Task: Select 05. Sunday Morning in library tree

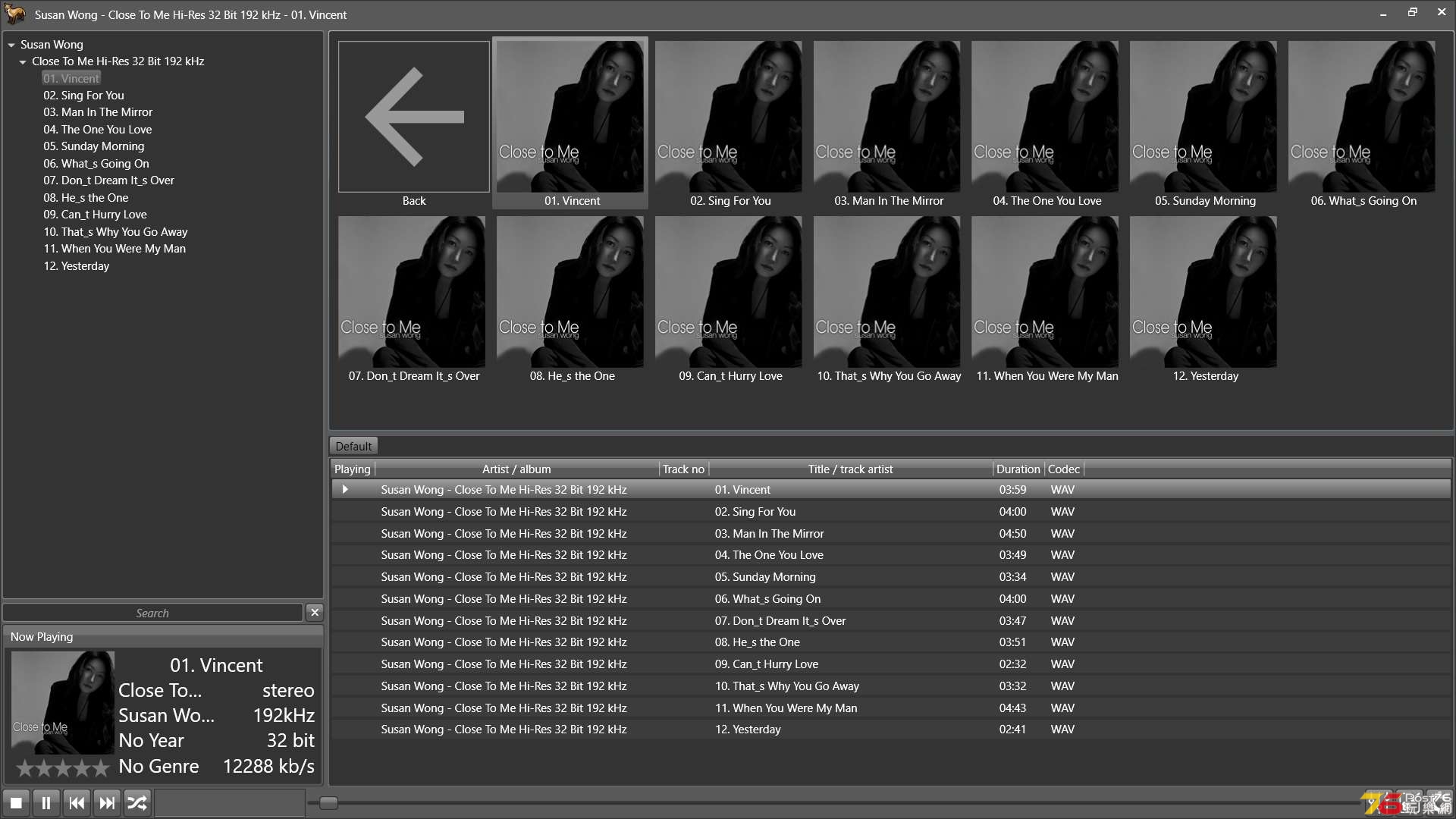Action: click(93, 146)
